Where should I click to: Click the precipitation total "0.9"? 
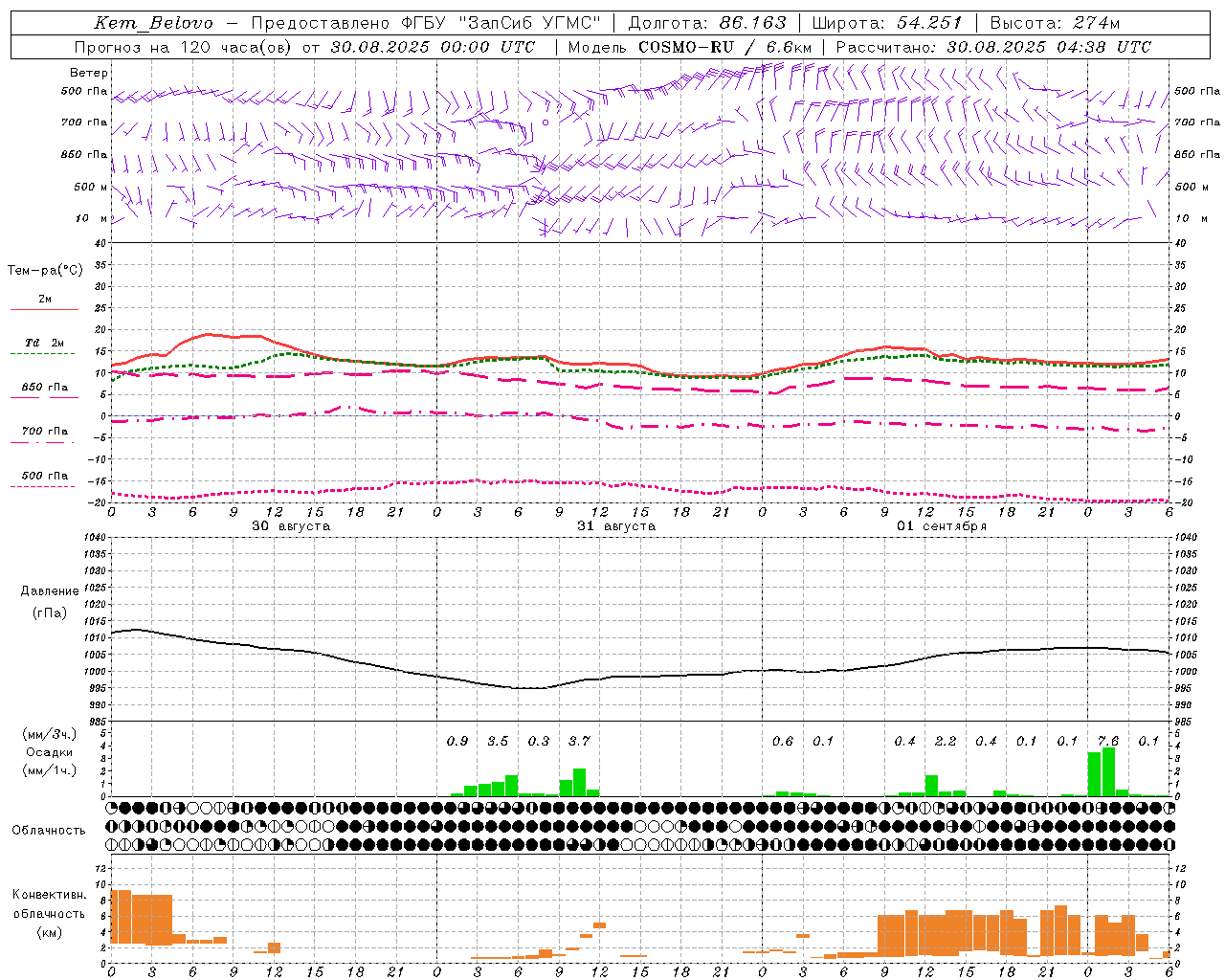pyautogui.click(x=457, y=741)
